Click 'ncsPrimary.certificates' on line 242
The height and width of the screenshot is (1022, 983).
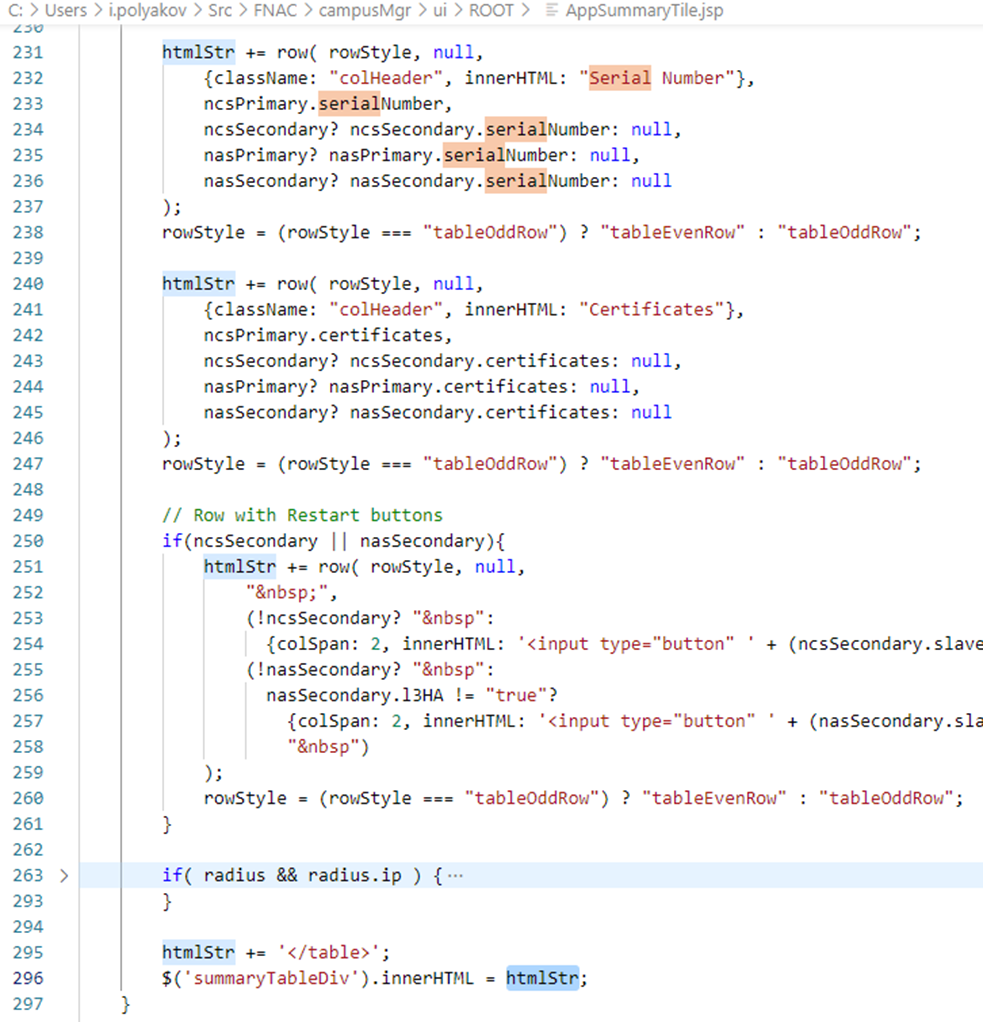(323, 335)
